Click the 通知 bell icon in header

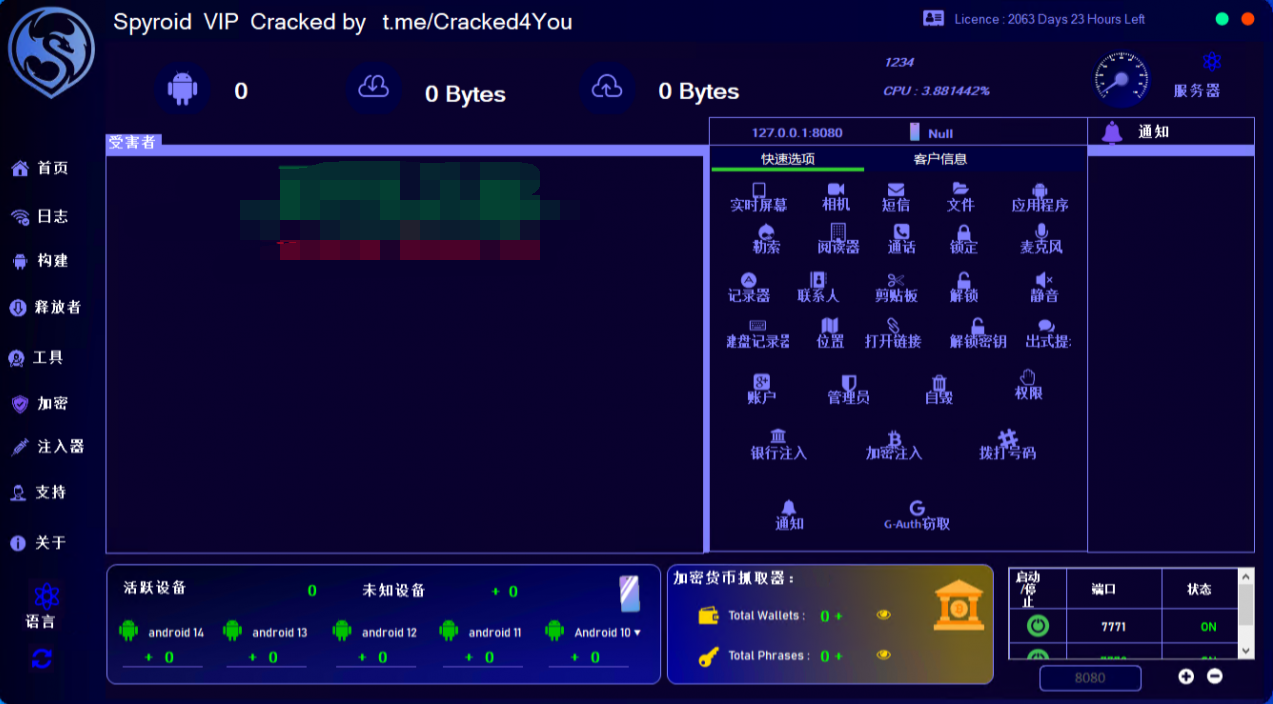coord(1112,132)
